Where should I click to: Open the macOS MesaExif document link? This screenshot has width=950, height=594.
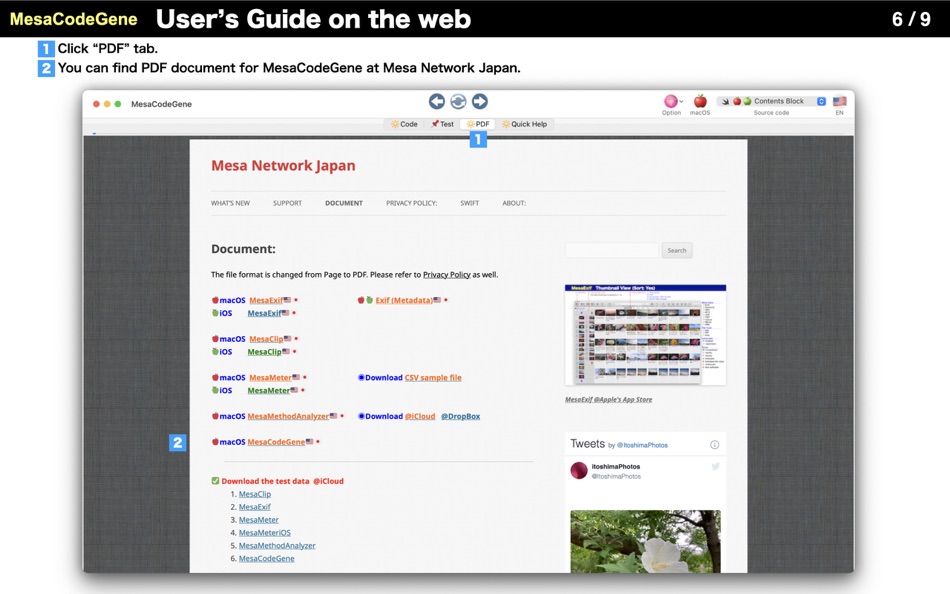[266, 300]
